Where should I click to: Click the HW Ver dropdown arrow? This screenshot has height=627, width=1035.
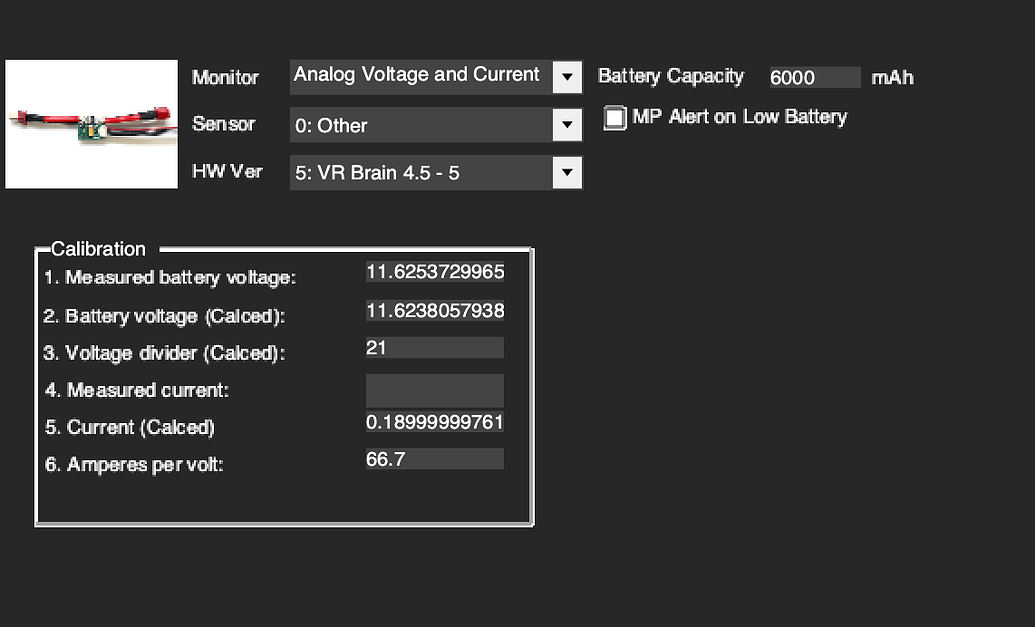tap(567, 172)
